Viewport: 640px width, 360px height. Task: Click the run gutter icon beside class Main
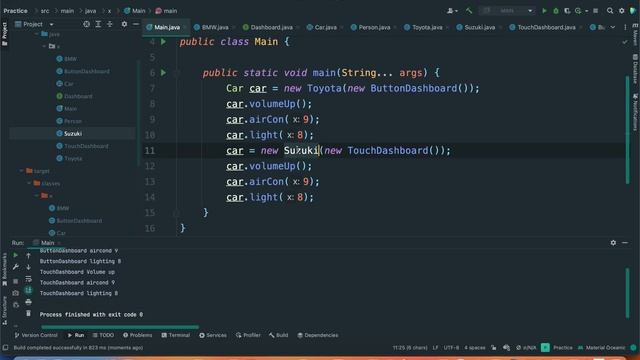tap(163, 42)
